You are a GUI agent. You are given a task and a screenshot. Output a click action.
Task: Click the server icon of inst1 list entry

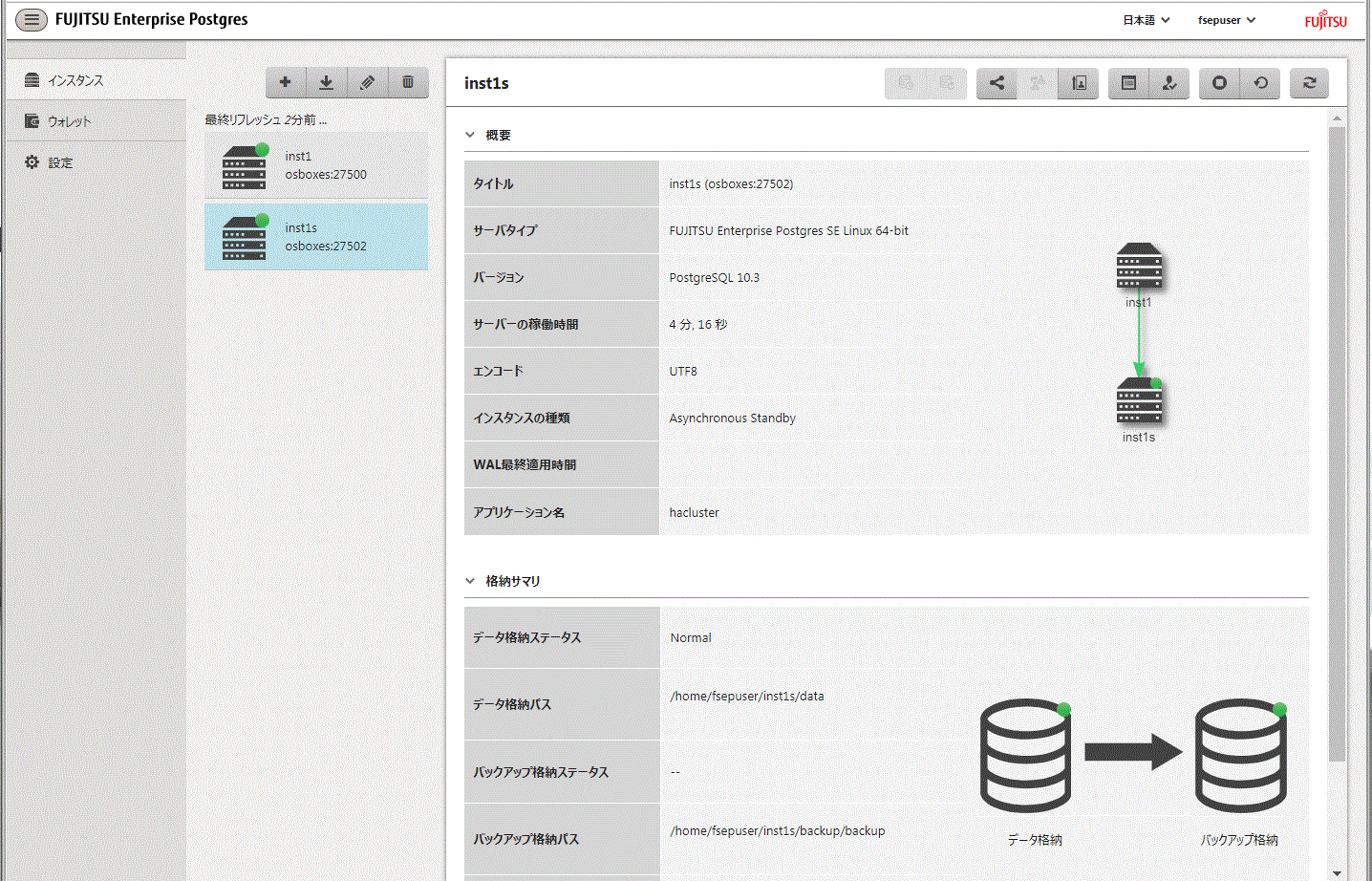point(245,167)
